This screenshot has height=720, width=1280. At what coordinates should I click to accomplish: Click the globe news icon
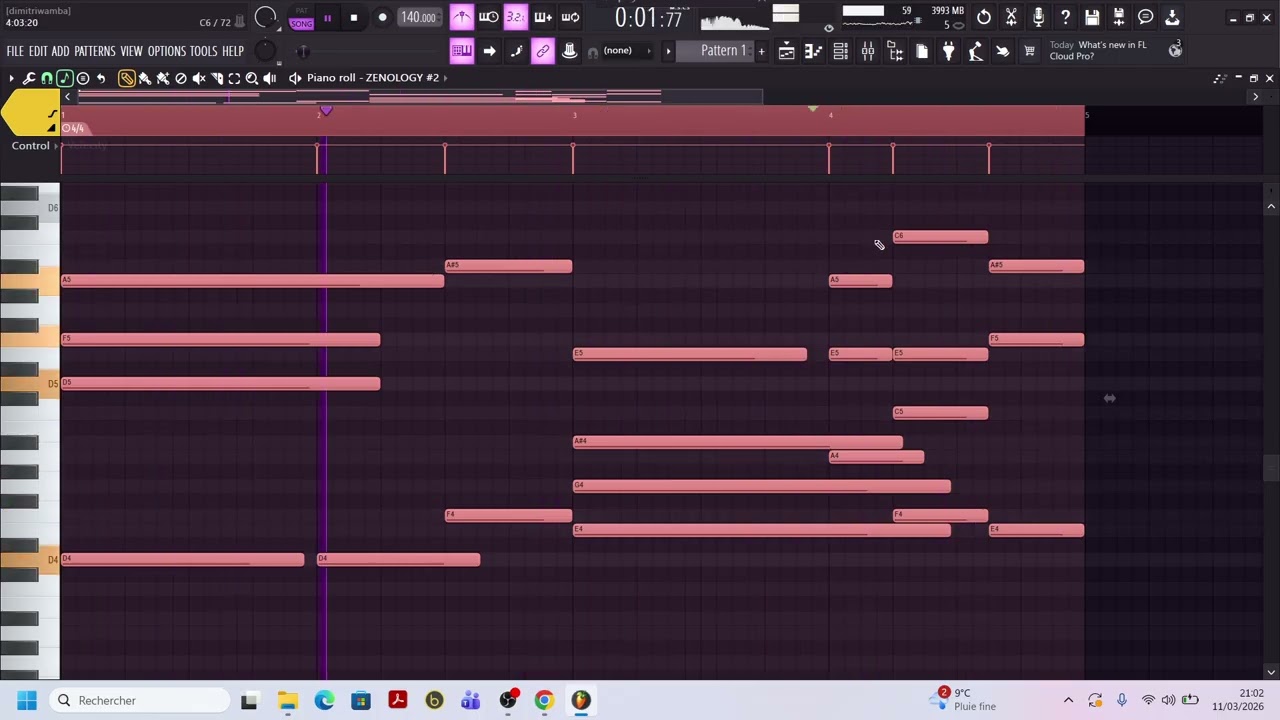click(1175, 51)
